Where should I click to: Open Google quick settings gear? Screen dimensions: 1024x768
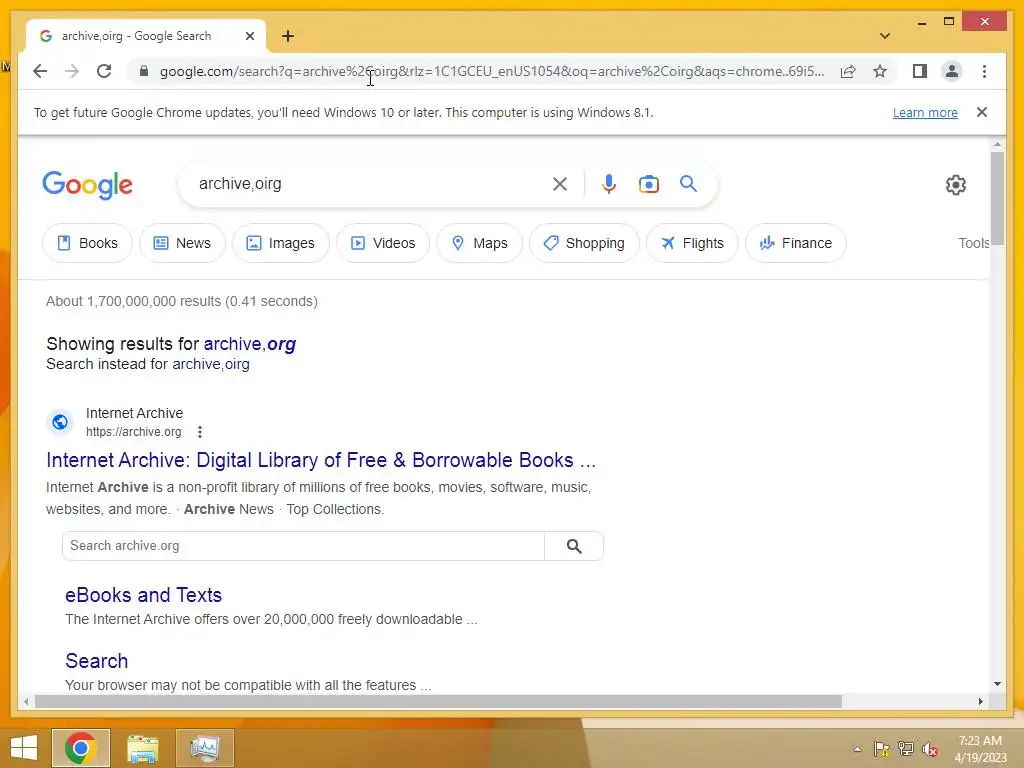click(955, 185)
